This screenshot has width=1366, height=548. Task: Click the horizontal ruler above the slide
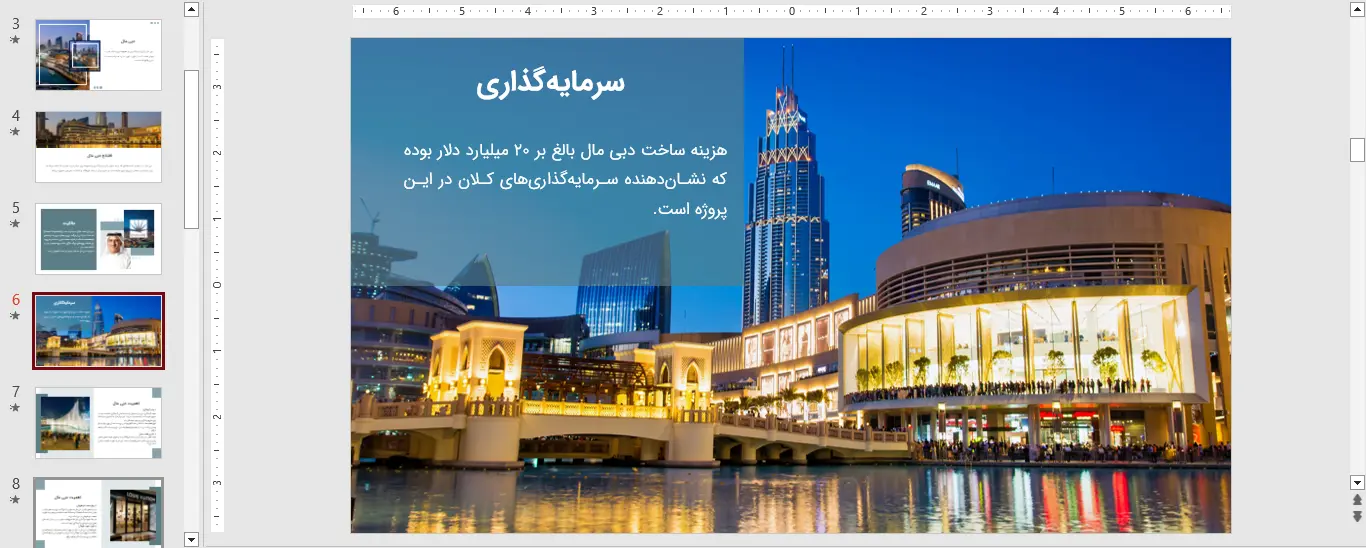791,12
